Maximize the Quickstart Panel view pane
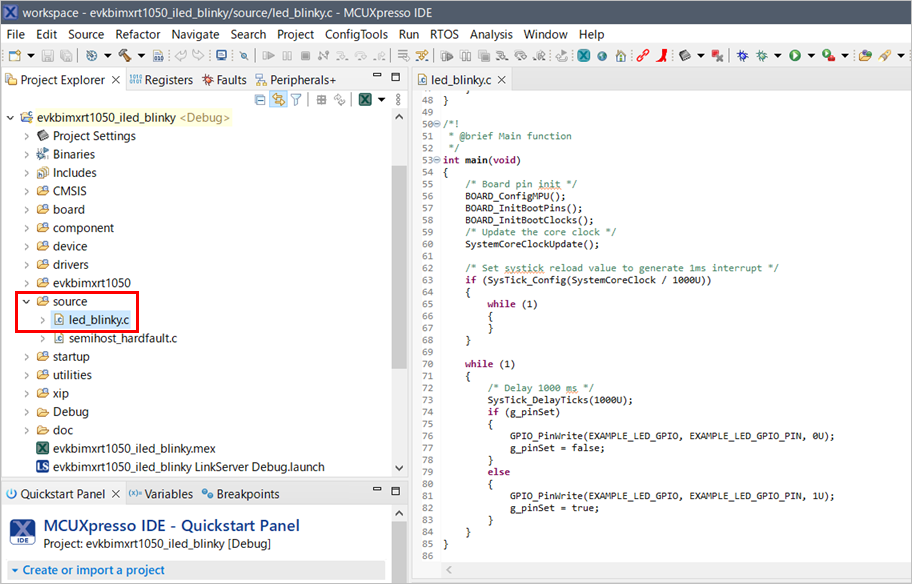The width and height of the screenshot is (912, 584). pyautogui.click(x=396, y=491)
